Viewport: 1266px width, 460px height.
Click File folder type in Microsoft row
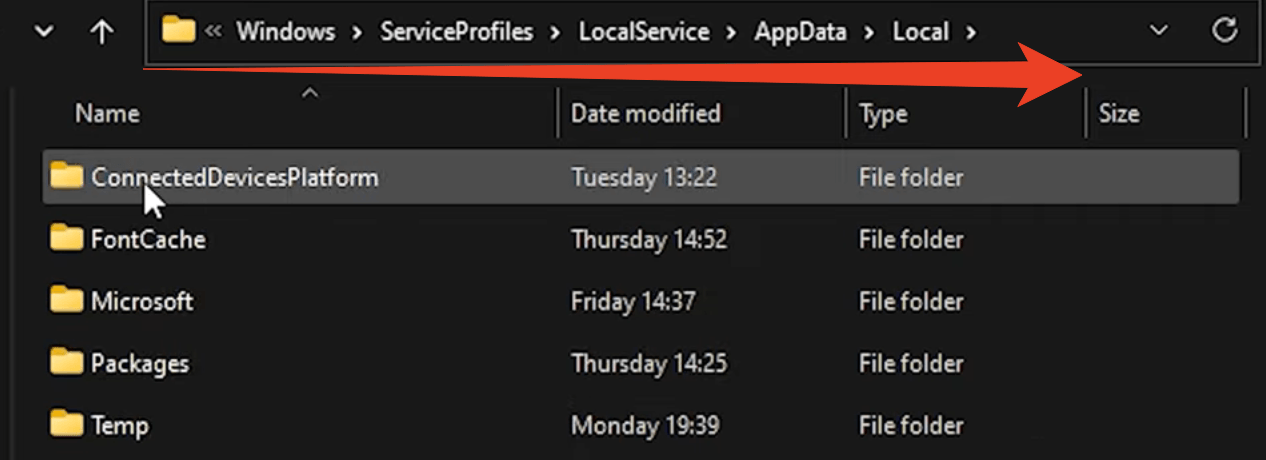tap(911, 302)
